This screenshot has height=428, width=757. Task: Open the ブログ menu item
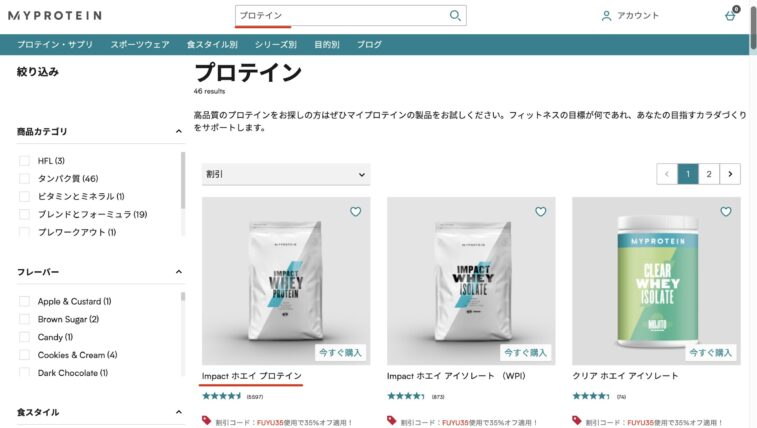pos(369,44)
